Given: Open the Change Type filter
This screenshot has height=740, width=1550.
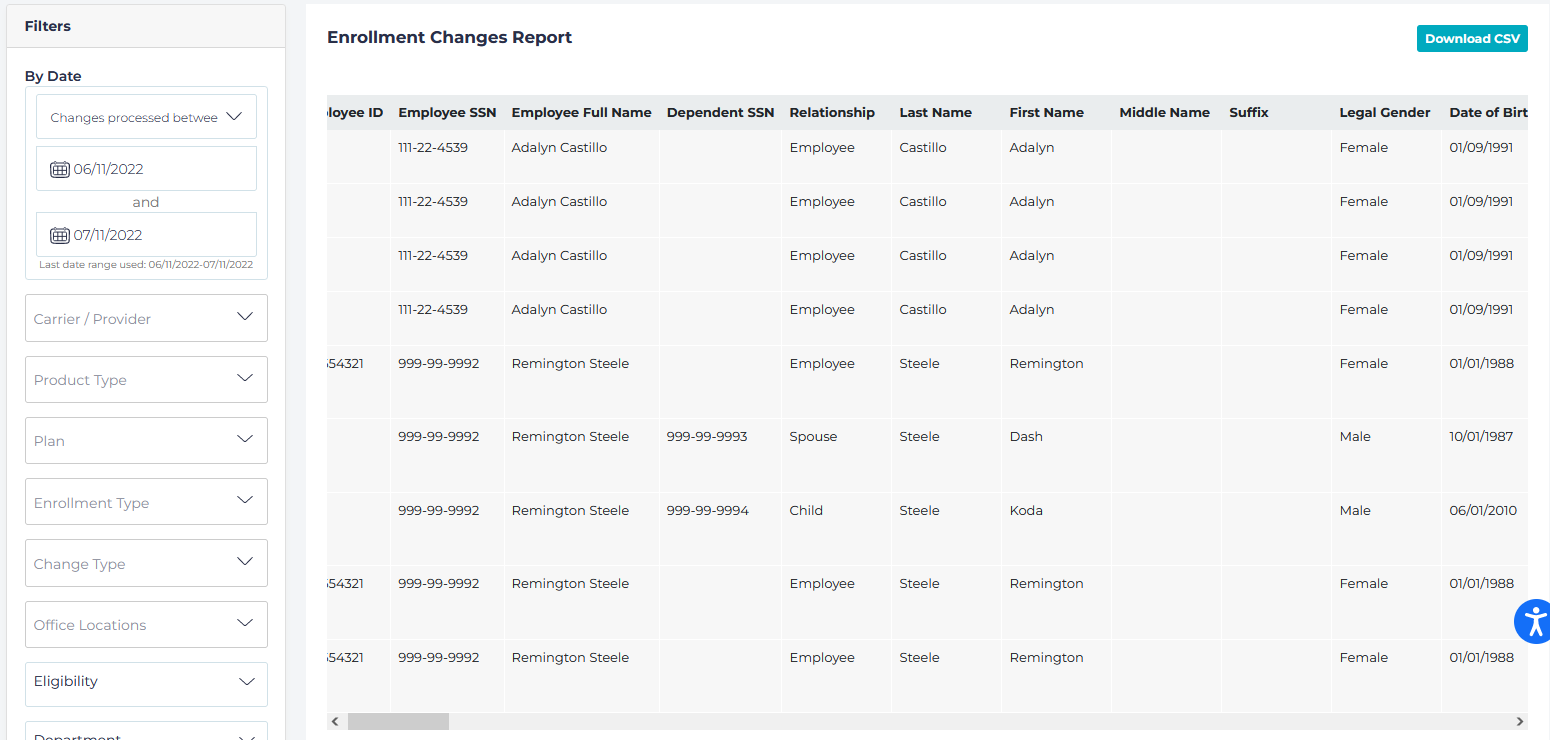Looking at the screenshot, I should click(x=146, y=563).
